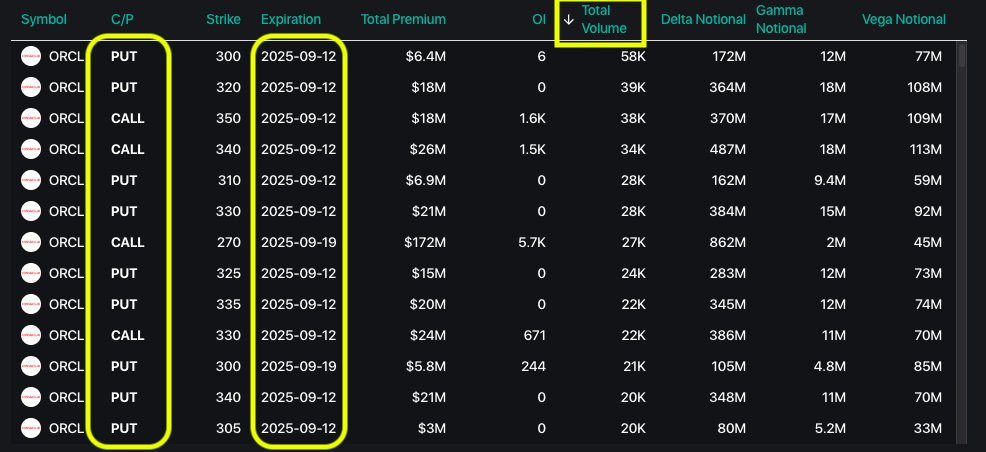Select the $172M total premium cell
The height and width of the screenshot is (452, 986).
click(x=426, y=242)
